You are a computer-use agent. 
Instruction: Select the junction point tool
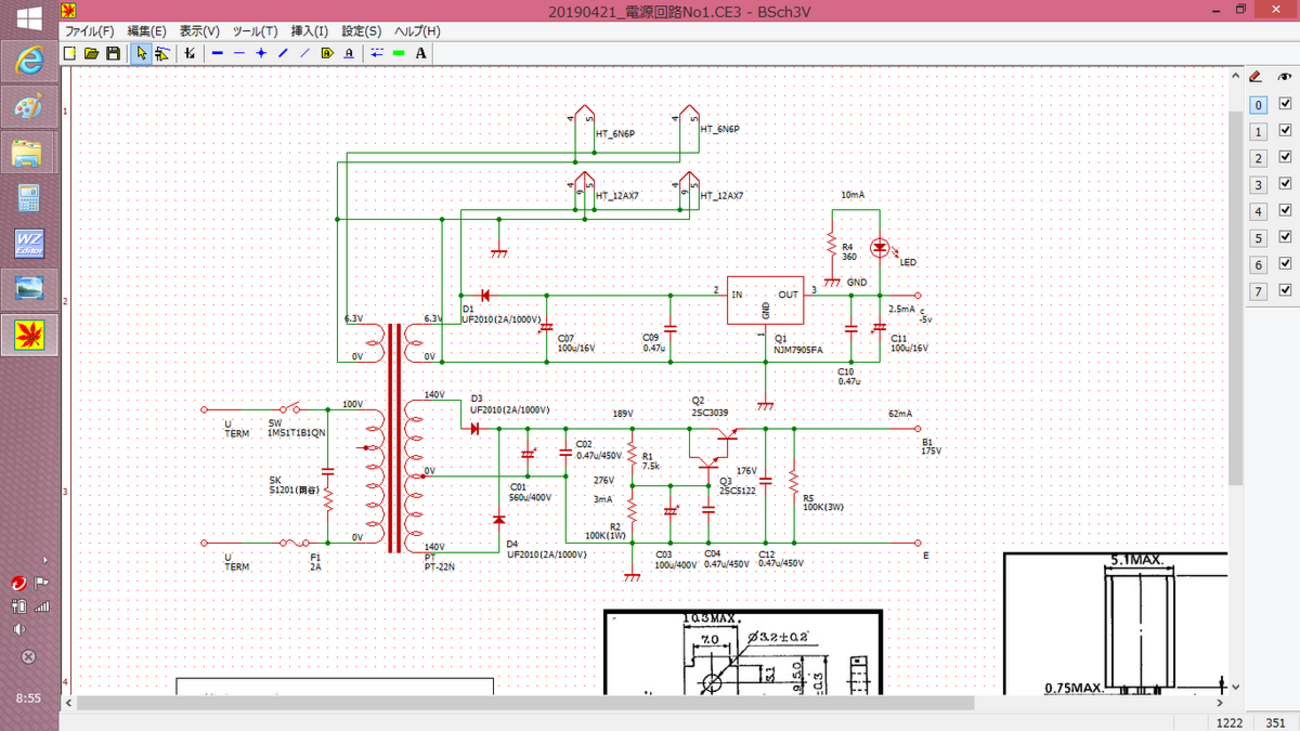[261, 53]
